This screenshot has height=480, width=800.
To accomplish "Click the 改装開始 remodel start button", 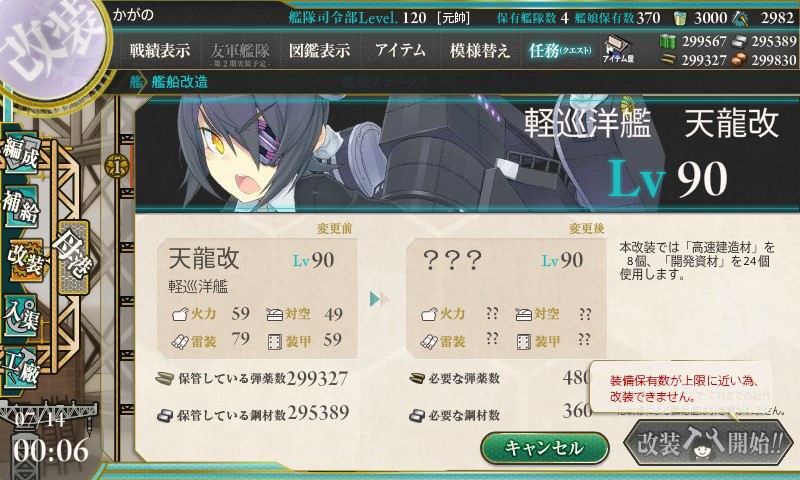I will click(709, 442).
